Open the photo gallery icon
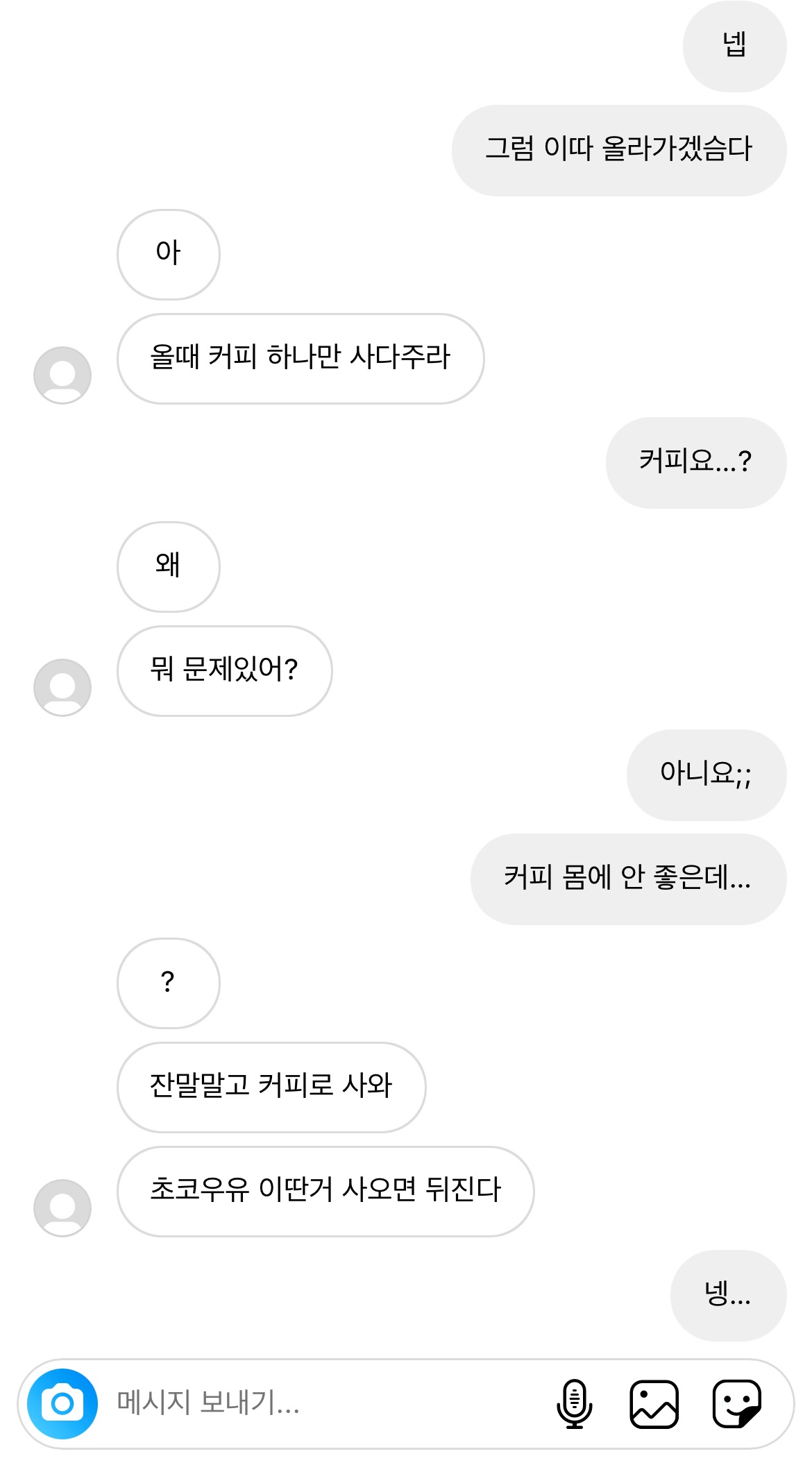Screen dimensions: 812x1481 coord(654,1403)
